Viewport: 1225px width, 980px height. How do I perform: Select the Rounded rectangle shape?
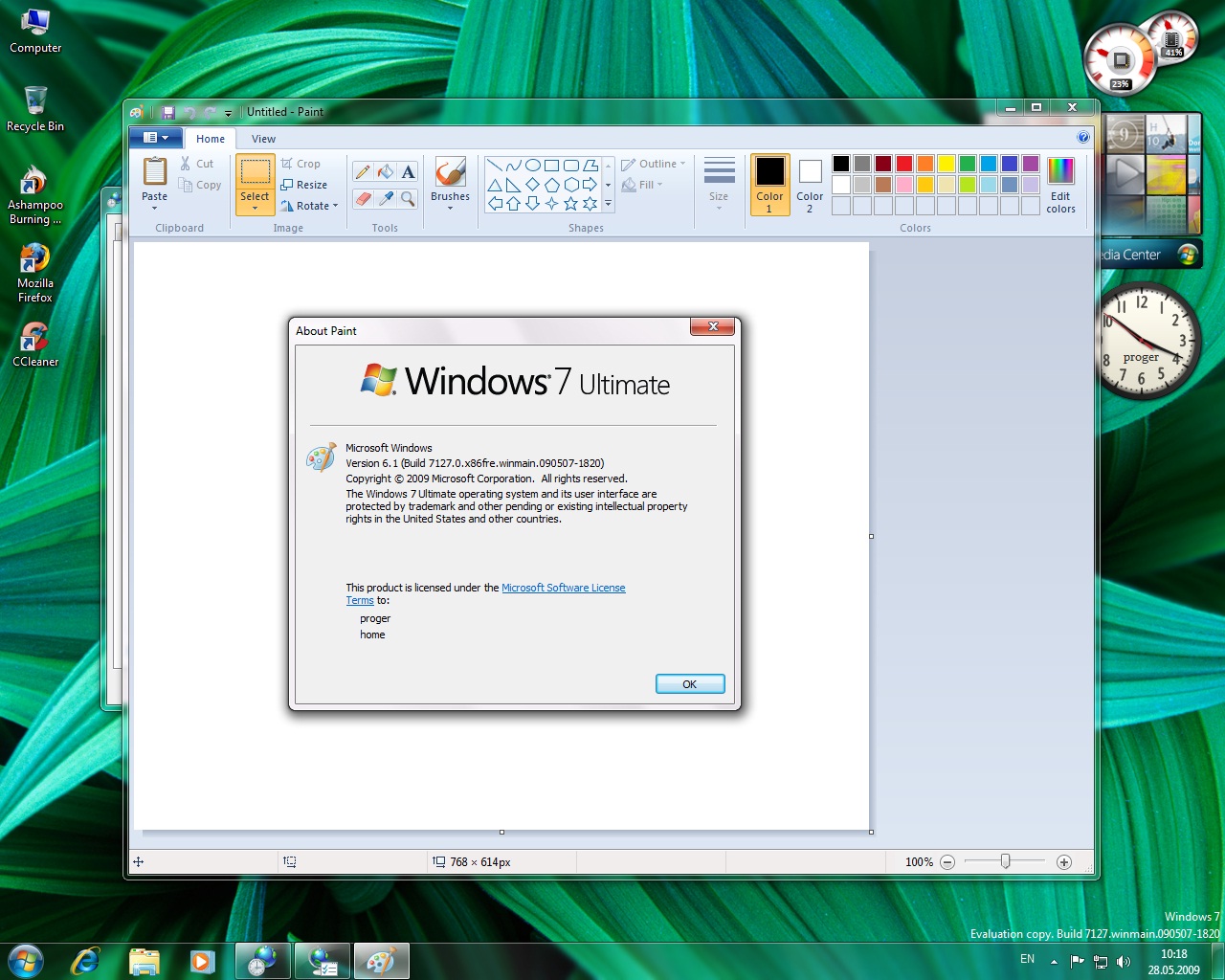[x=571, y=166]
